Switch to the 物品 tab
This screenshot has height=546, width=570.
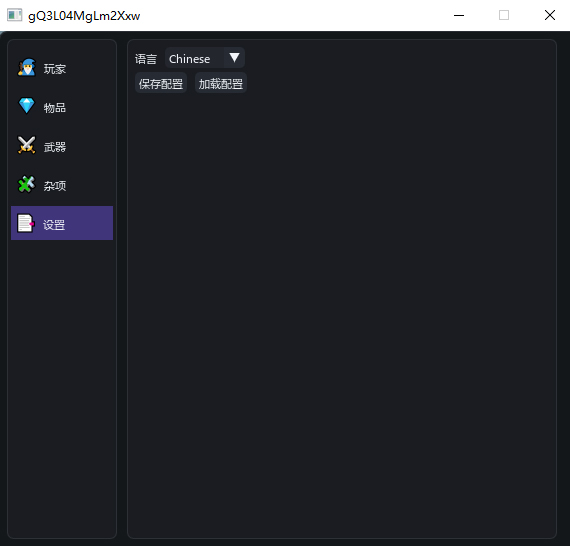click(55, 108)
